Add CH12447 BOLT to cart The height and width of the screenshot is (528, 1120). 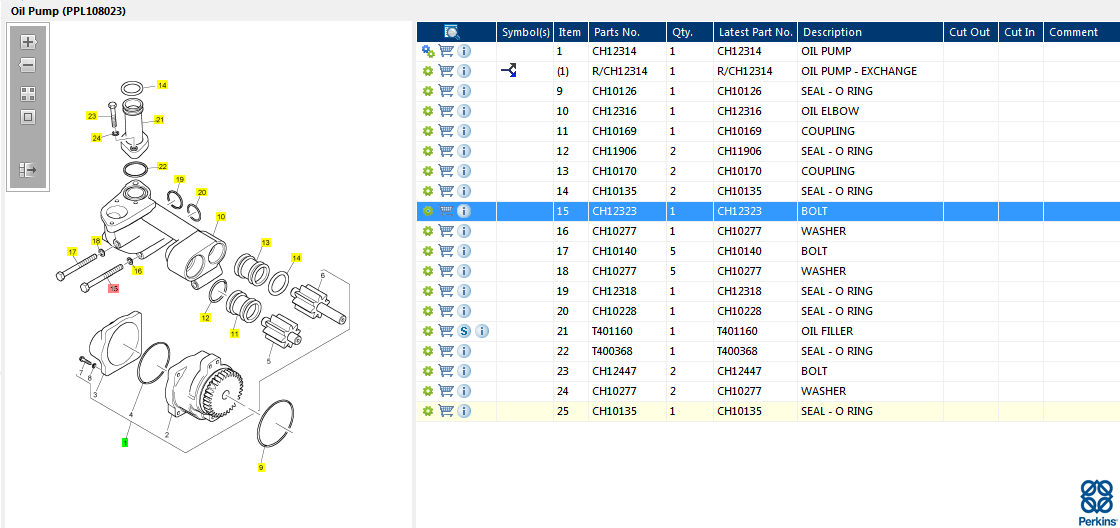(446, 372)
